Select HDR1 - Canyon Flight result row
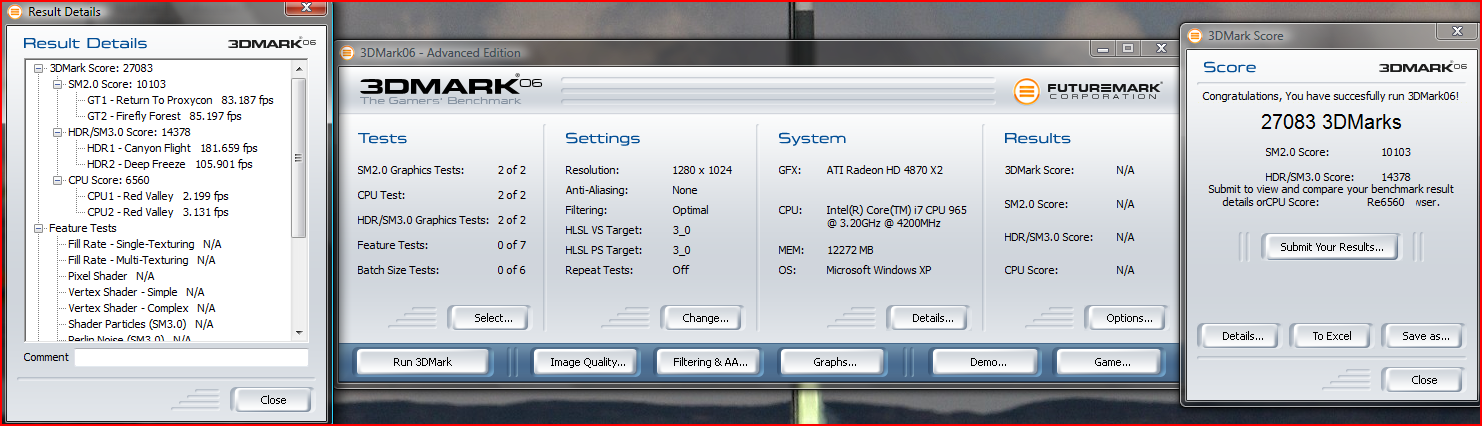 coord(172,148)
